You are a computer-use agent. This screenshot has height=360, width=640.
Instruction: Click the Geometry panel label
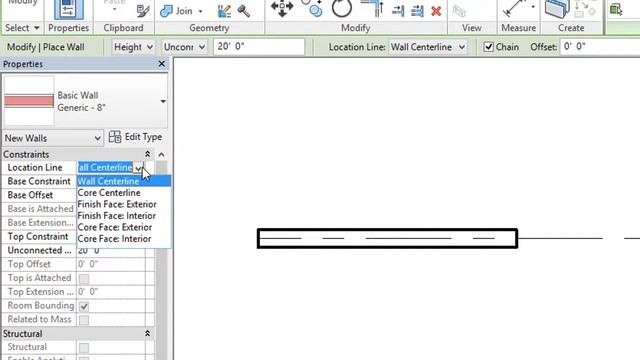tap(209, 28)
